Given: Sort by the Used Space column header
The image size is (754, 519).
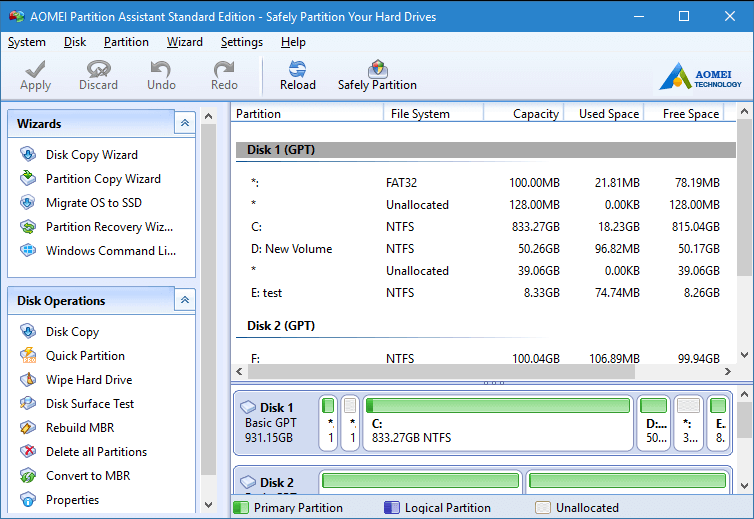Looking at the screenshot, I should pyautogui.click(x=603, y=114).
